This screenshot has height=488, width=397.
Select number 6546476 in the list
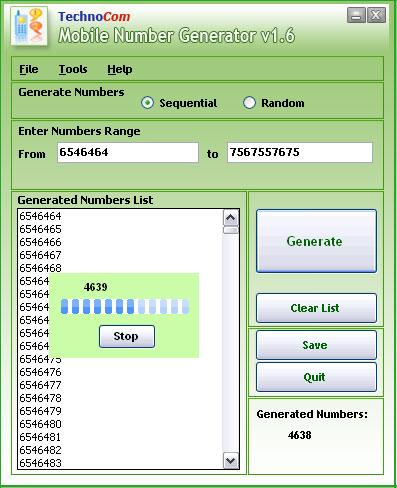(x=40, y=372)
